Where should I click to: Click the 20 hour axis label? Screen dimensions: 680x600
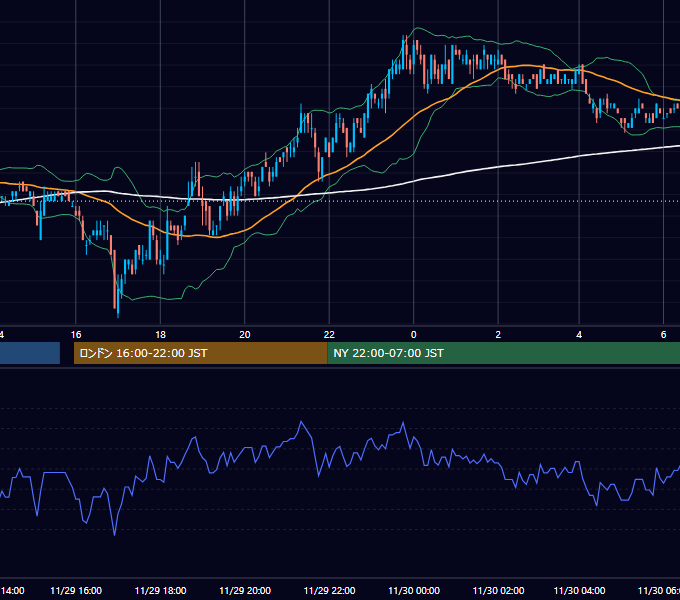coord(245,335)
